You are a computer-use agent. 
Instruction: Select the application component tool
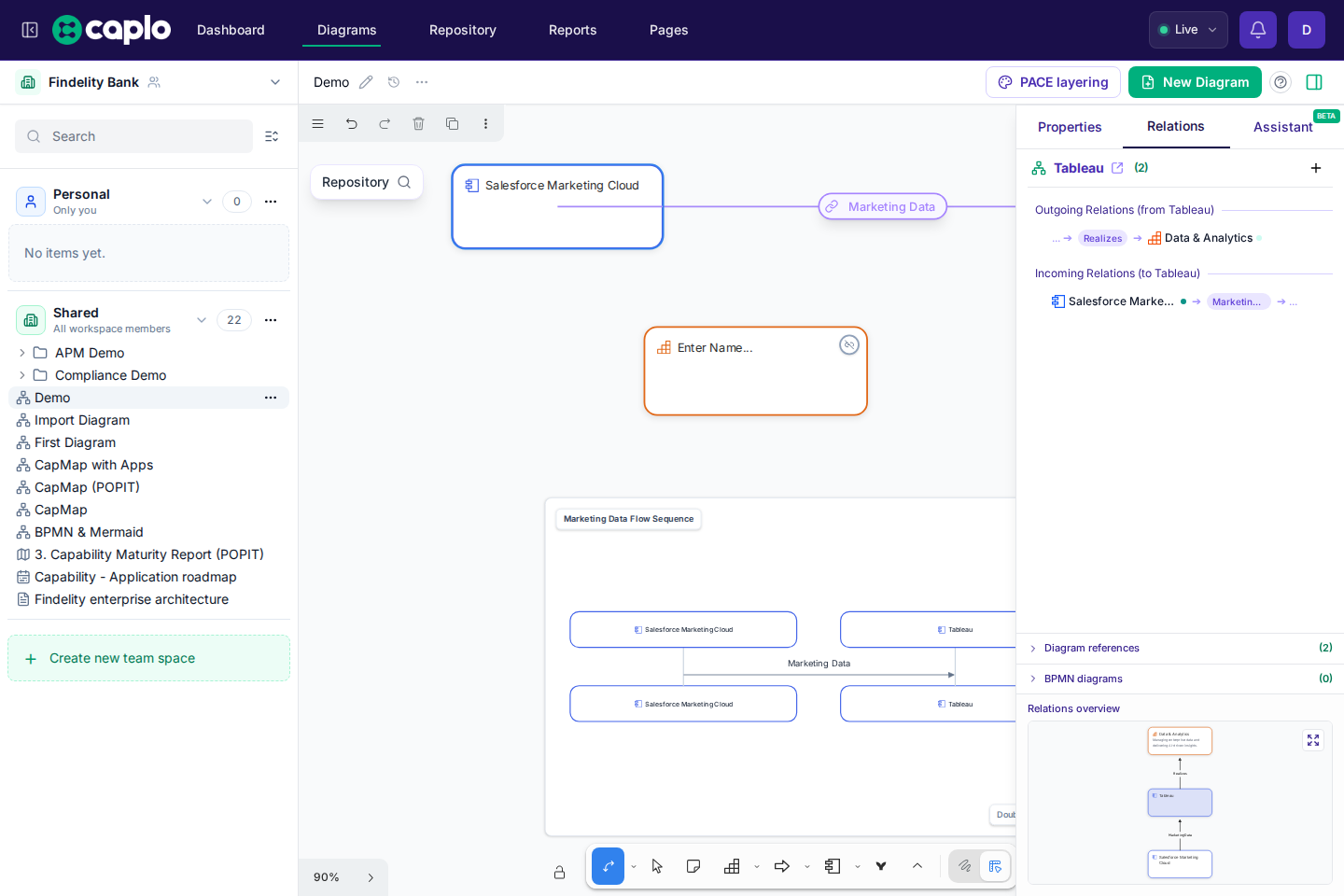click(x=833, y=866)
